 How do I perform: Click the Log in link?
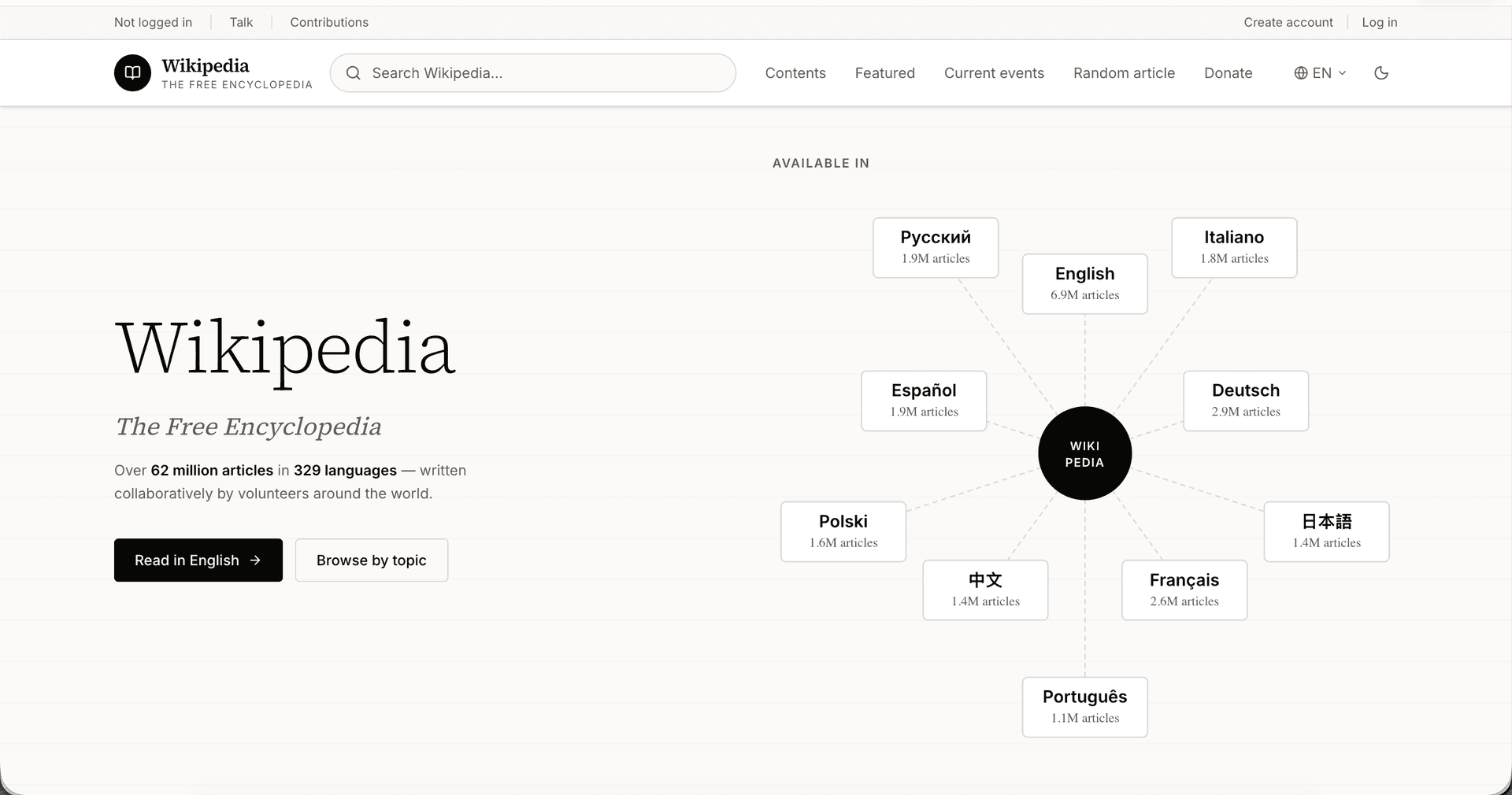pos(1380,22)
